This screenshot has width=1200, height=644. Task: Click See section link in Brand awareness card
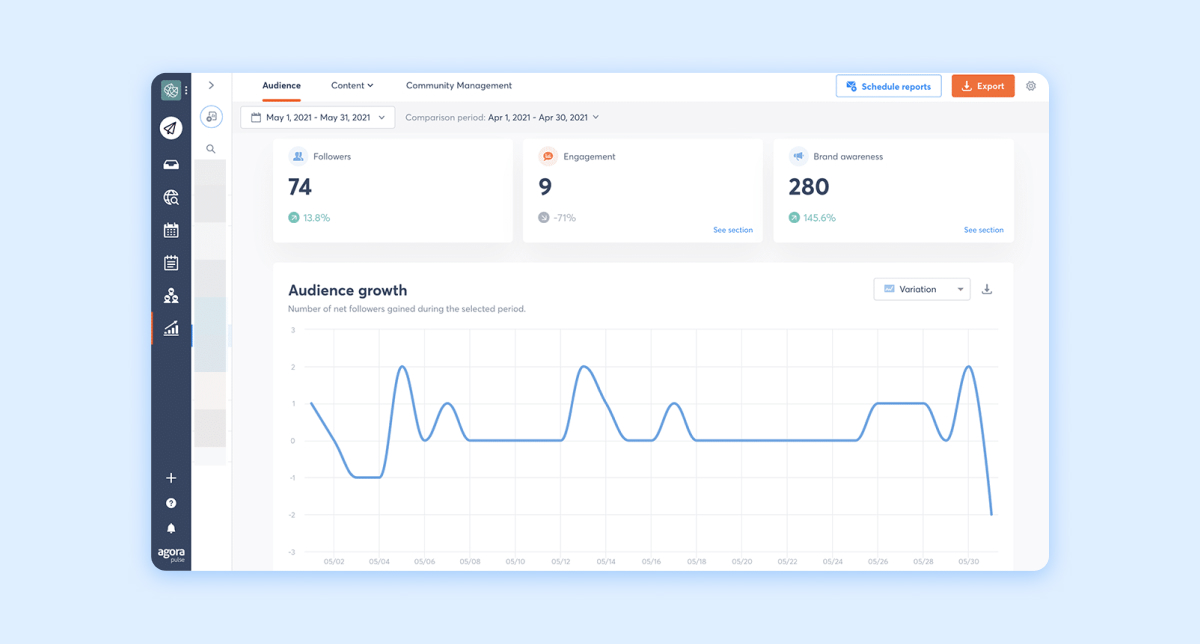(x=983, y=230)
